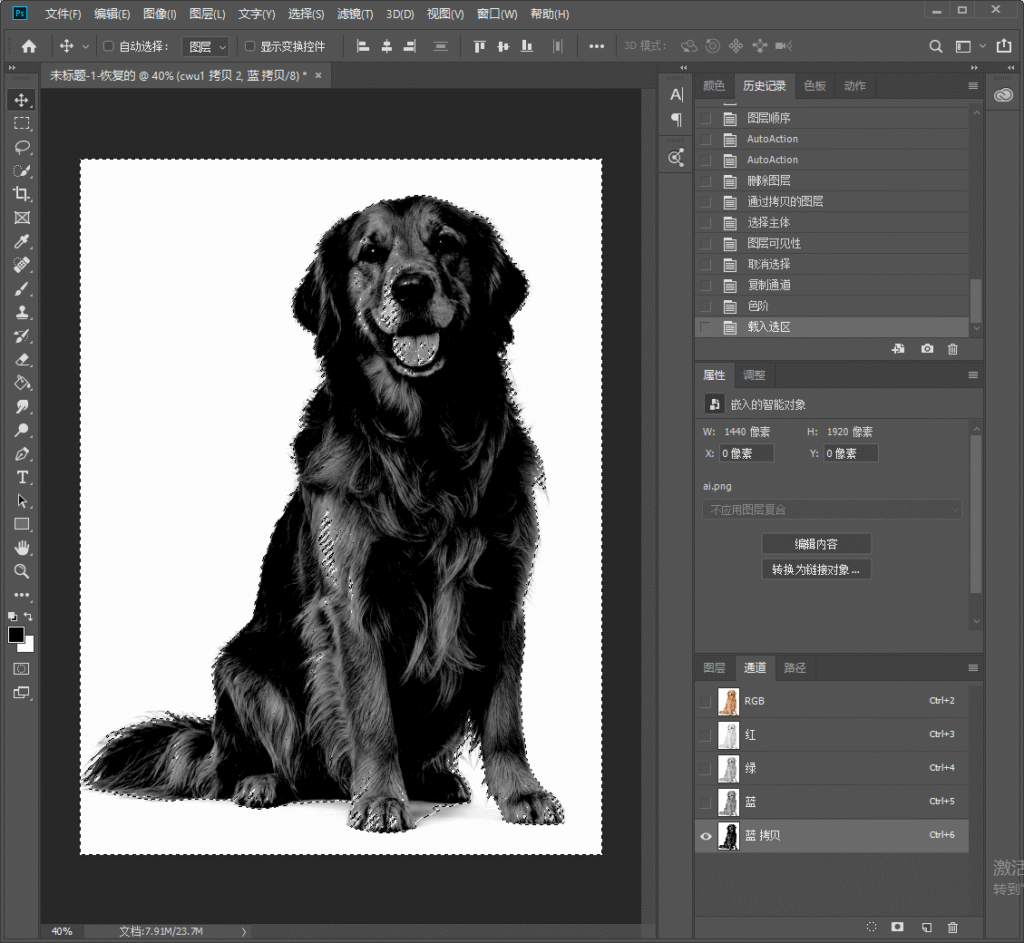Delete current history state trash icon
The image size is (1024, 943).
tap(953, 349)
